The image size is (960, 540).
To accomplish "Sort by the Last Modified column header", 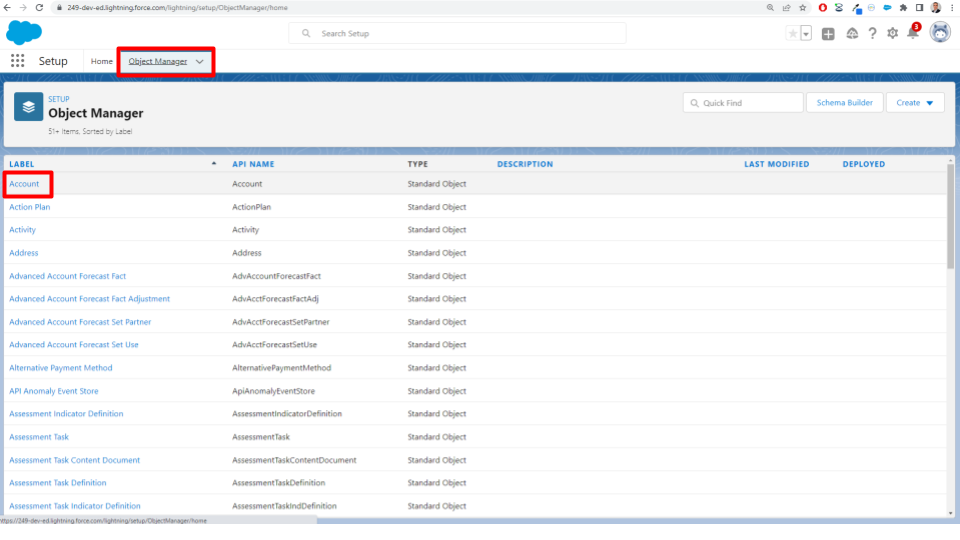I will click(776, 164).
